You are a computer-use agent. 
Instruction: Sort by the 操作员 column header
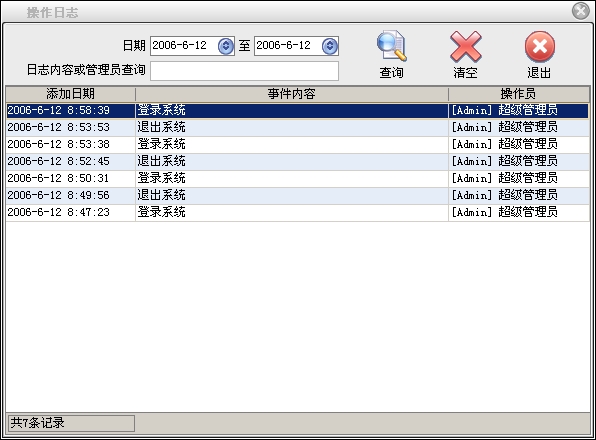[518, 94]
